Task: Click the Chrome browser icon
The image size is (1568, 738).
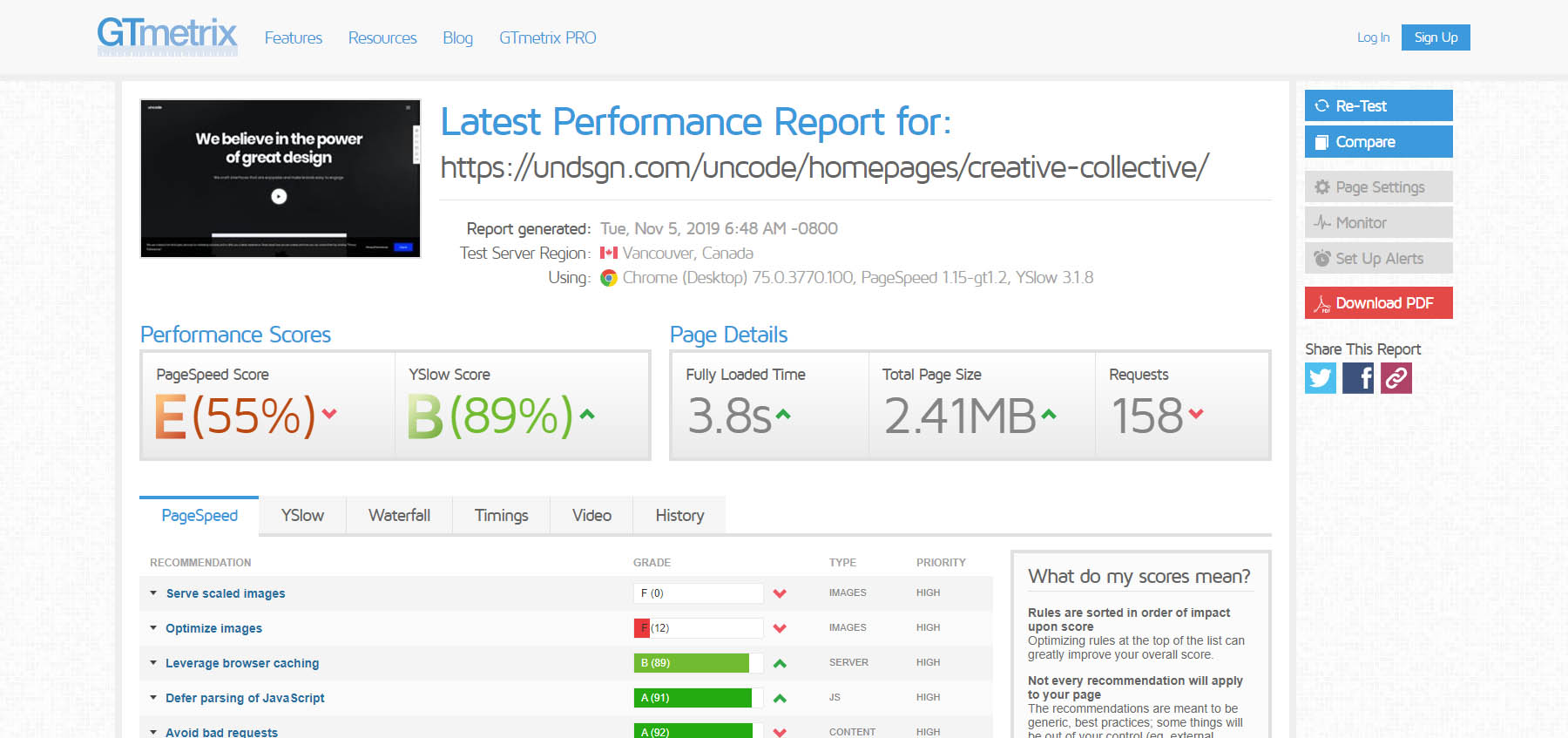Action: (x=609, y=278)
